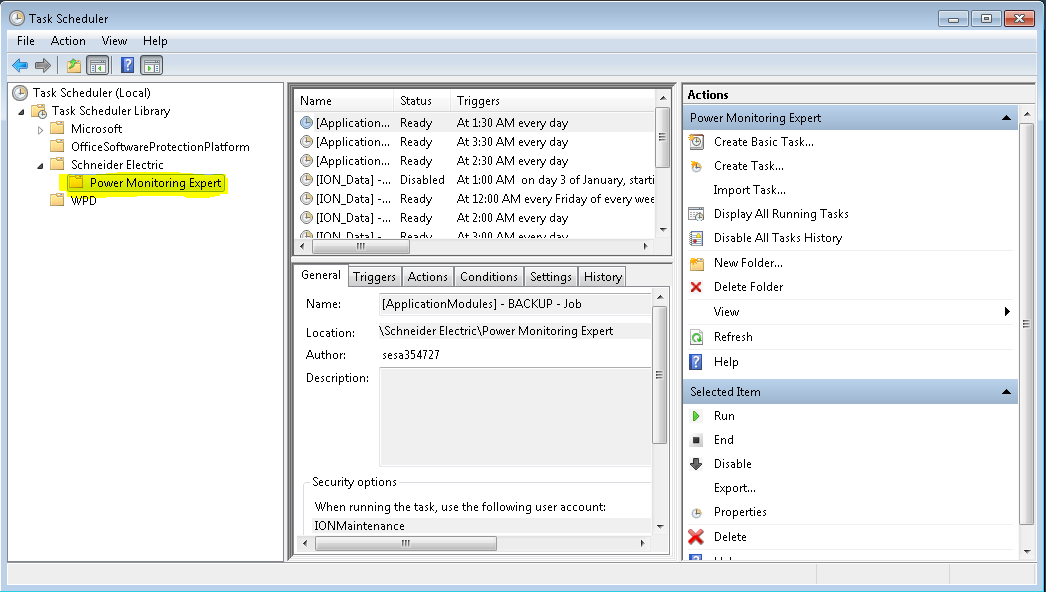Click the task list vertical scrollbar thumb
The height and width of the screenshot is (592, 1046).
click(x=662, y=137)
